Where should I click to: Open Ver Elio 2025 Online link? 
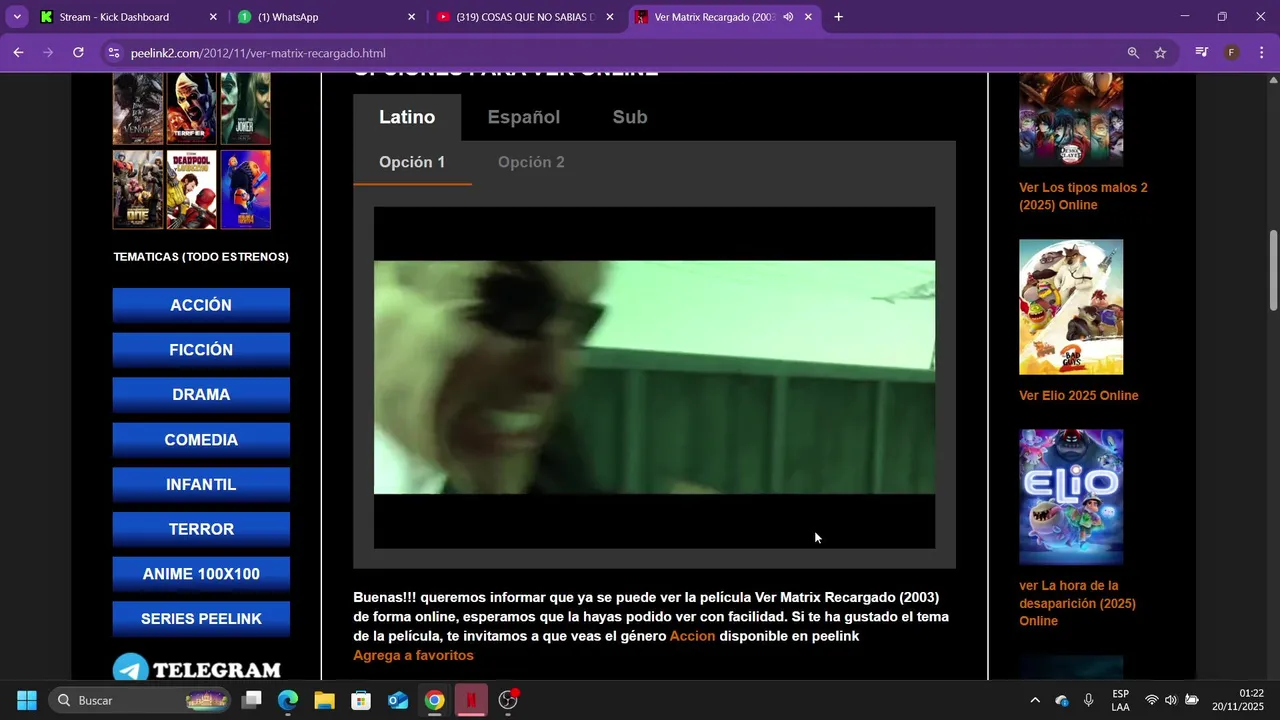click(x=1078, y=395)
